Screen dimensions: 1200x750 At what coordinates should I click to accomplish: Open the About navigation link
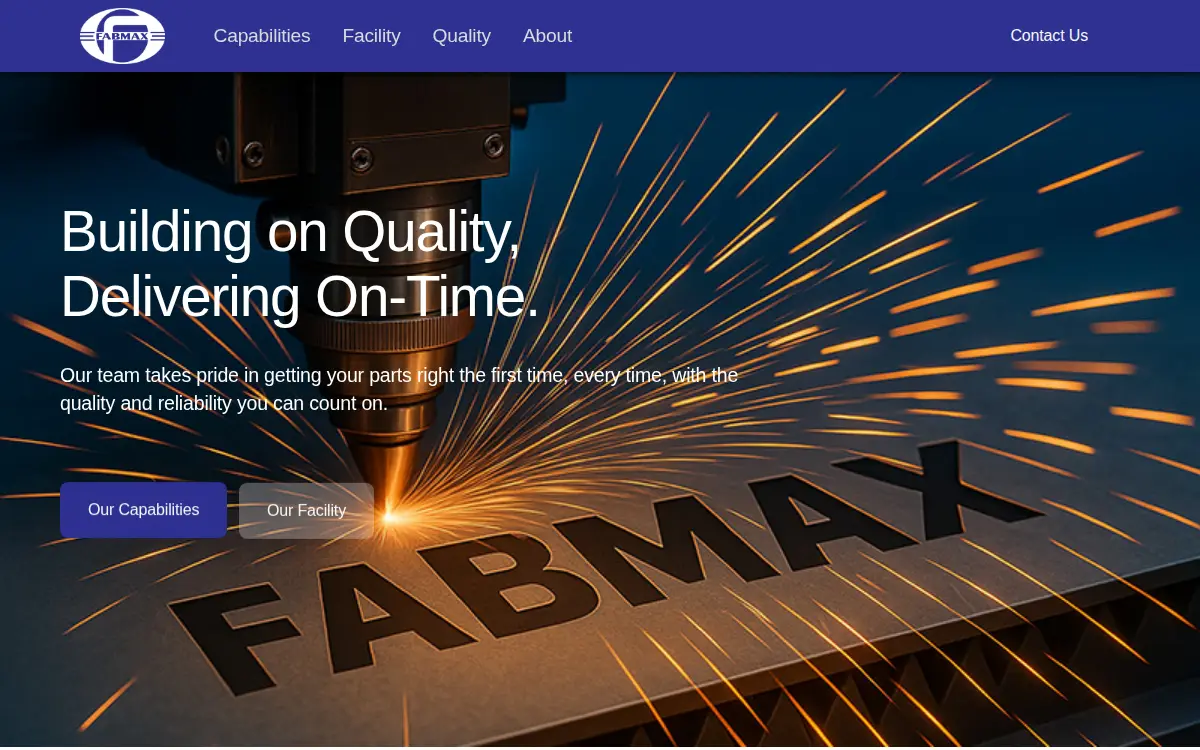547,36
